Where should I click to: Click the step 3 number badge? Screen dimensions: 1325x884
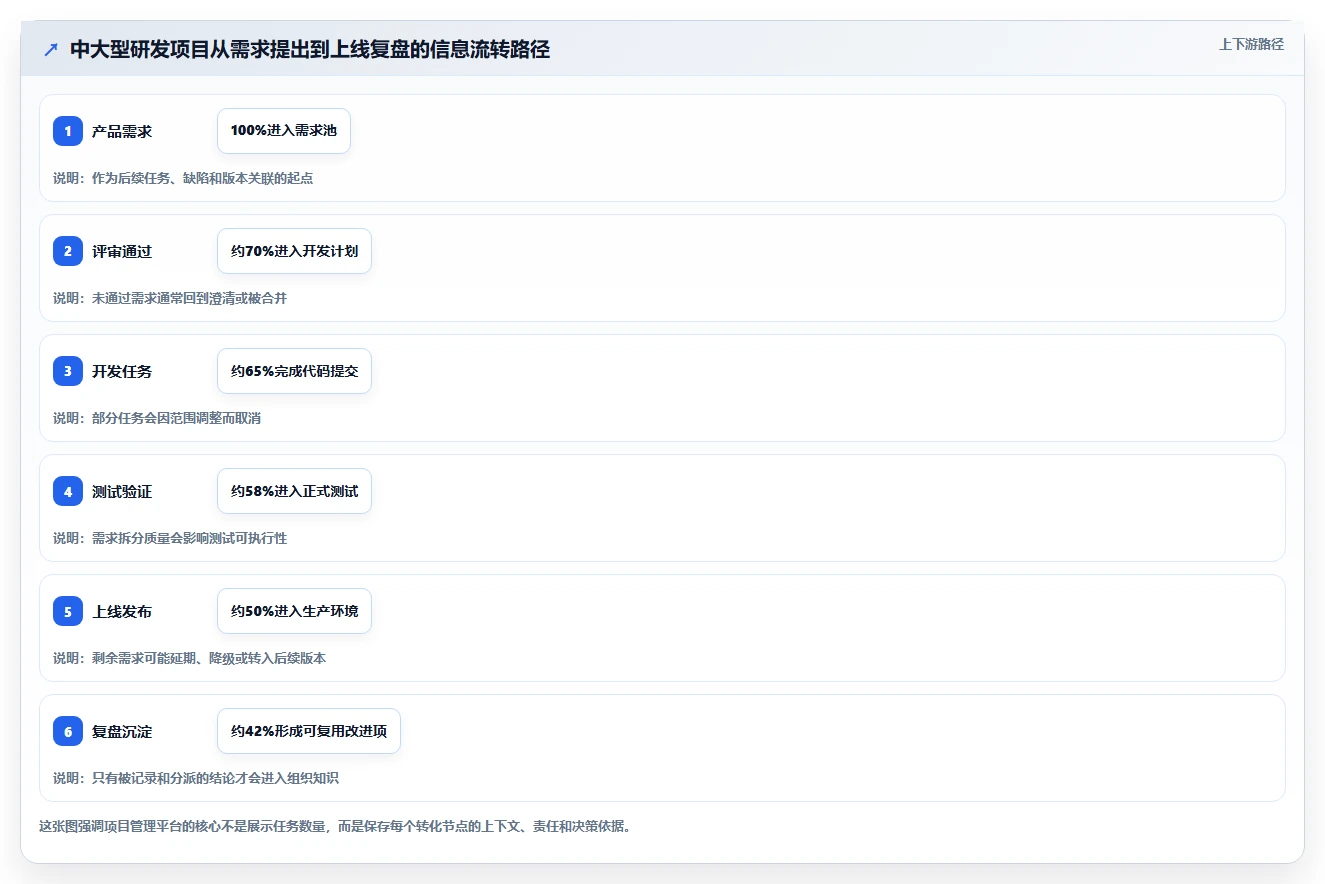(x=68, y=371)
